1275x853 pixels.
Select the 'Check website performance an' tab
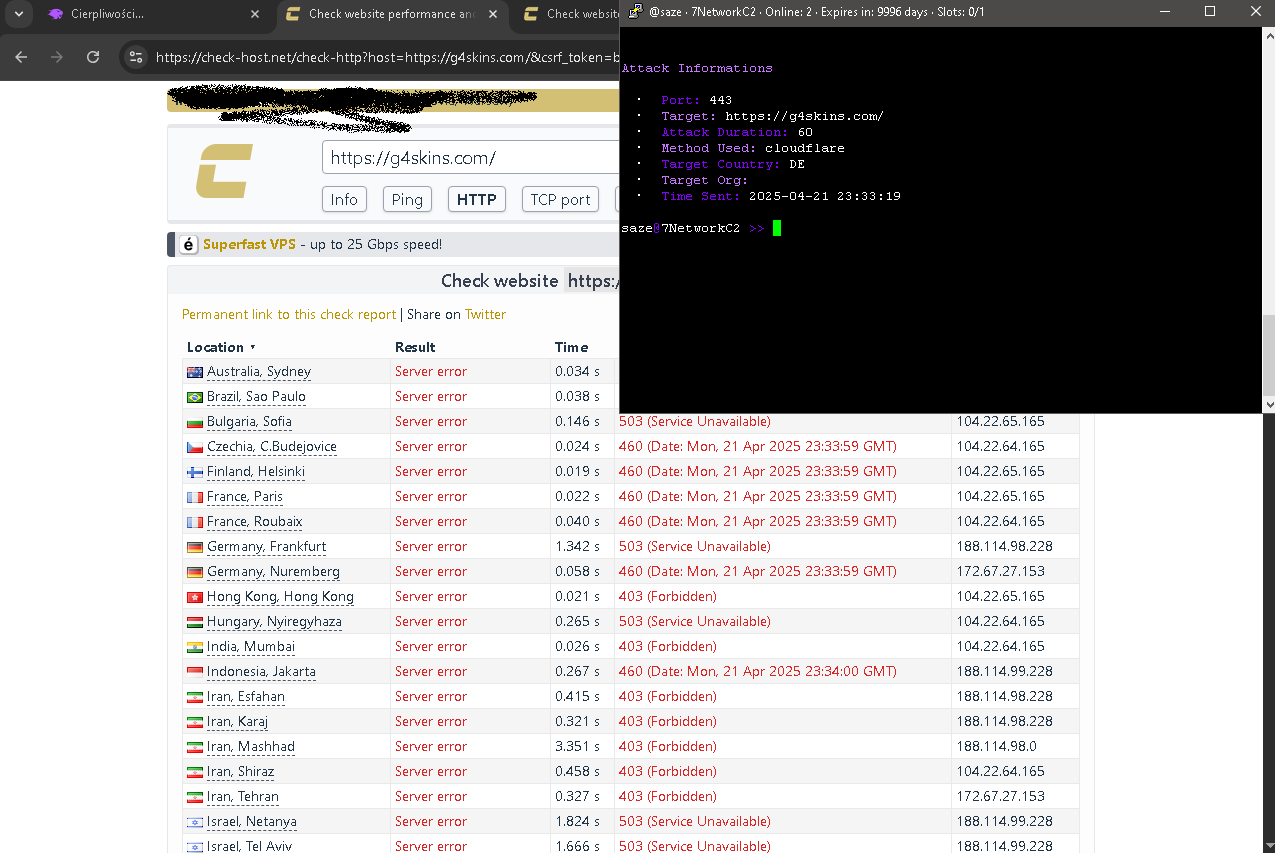pyautogui.click(x=391, y=14)
